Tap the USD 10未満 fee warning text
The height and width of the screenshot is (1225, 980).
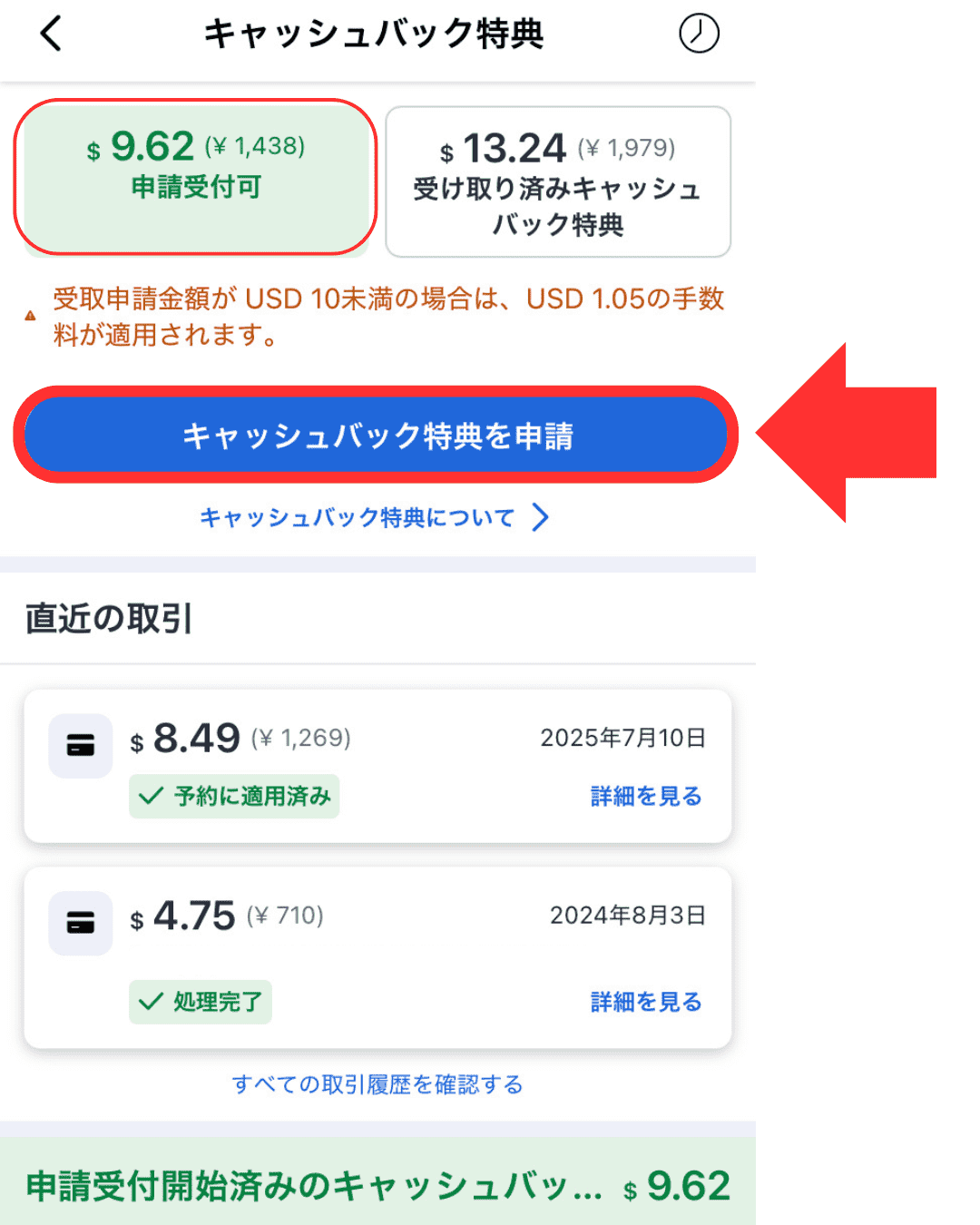[x=388, y=317]
